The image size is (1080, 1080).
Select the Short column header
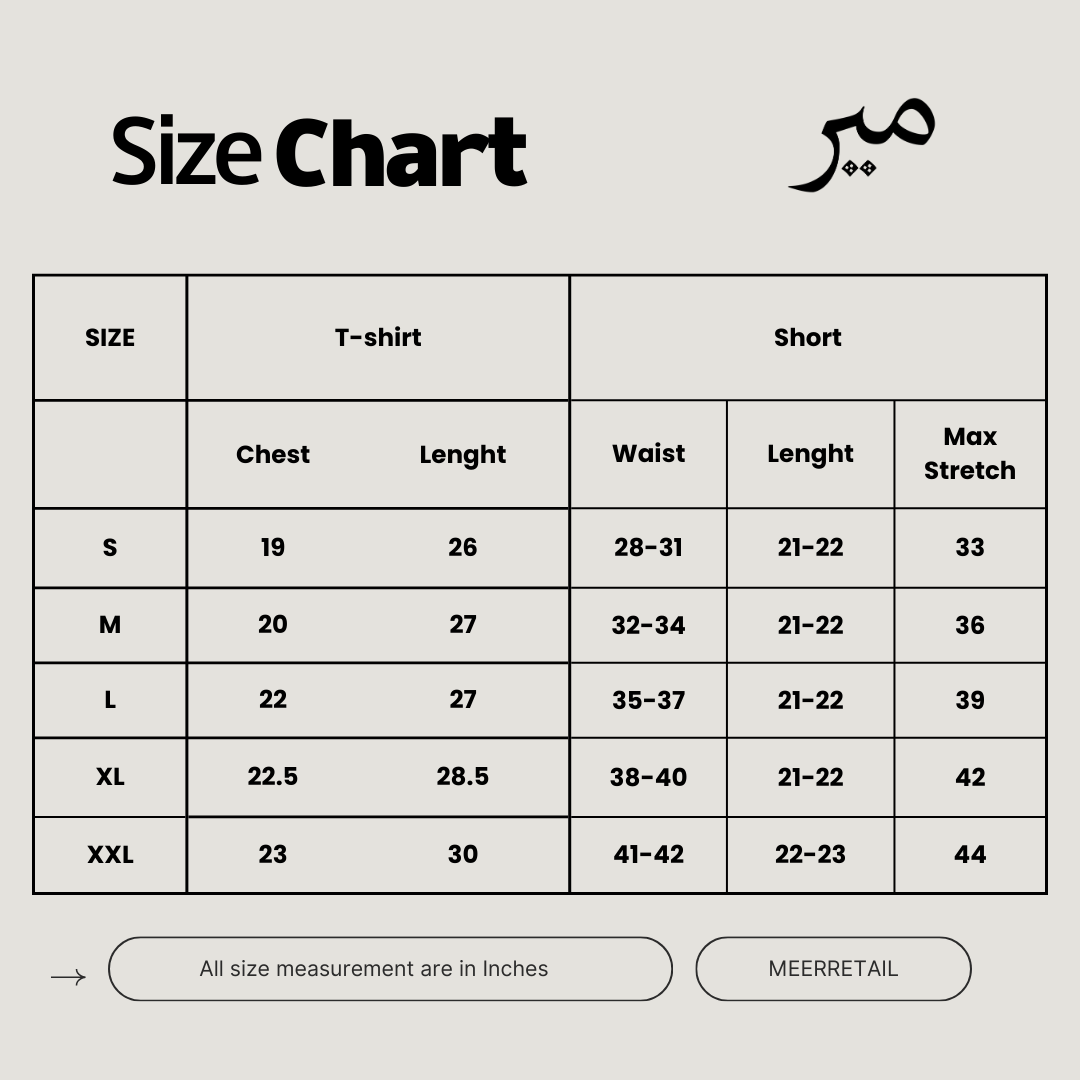tap(808, 337)
